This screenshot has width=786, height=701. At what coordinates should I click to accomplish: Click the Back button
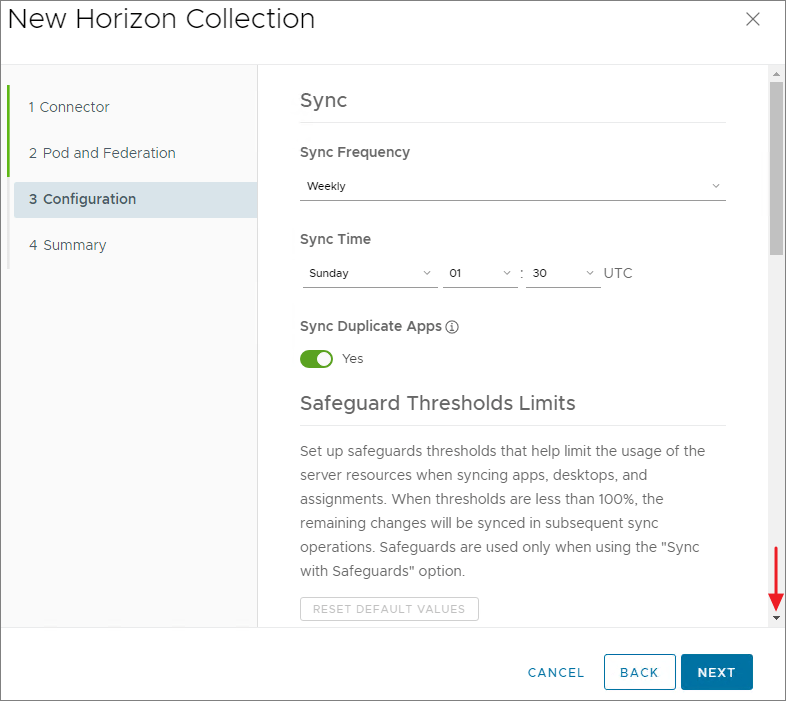click(x=639, y=672)
